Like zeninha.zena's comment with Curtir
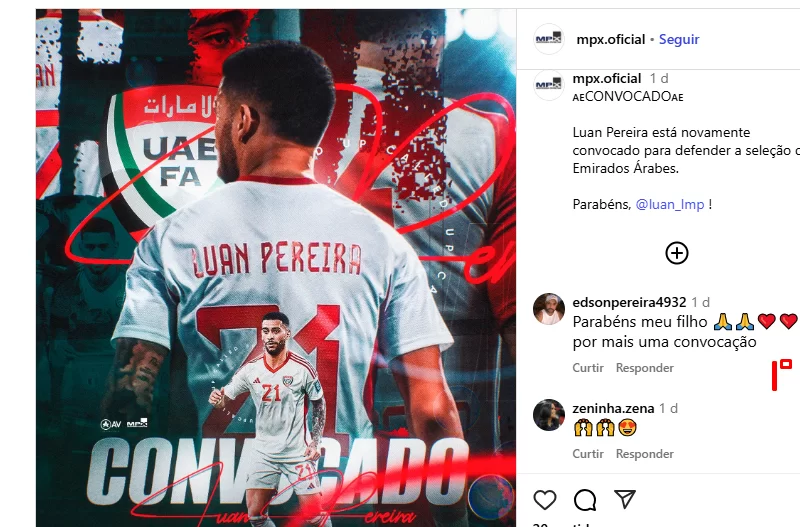The height and width of the screenshot is (527, 800). [588, 454]
